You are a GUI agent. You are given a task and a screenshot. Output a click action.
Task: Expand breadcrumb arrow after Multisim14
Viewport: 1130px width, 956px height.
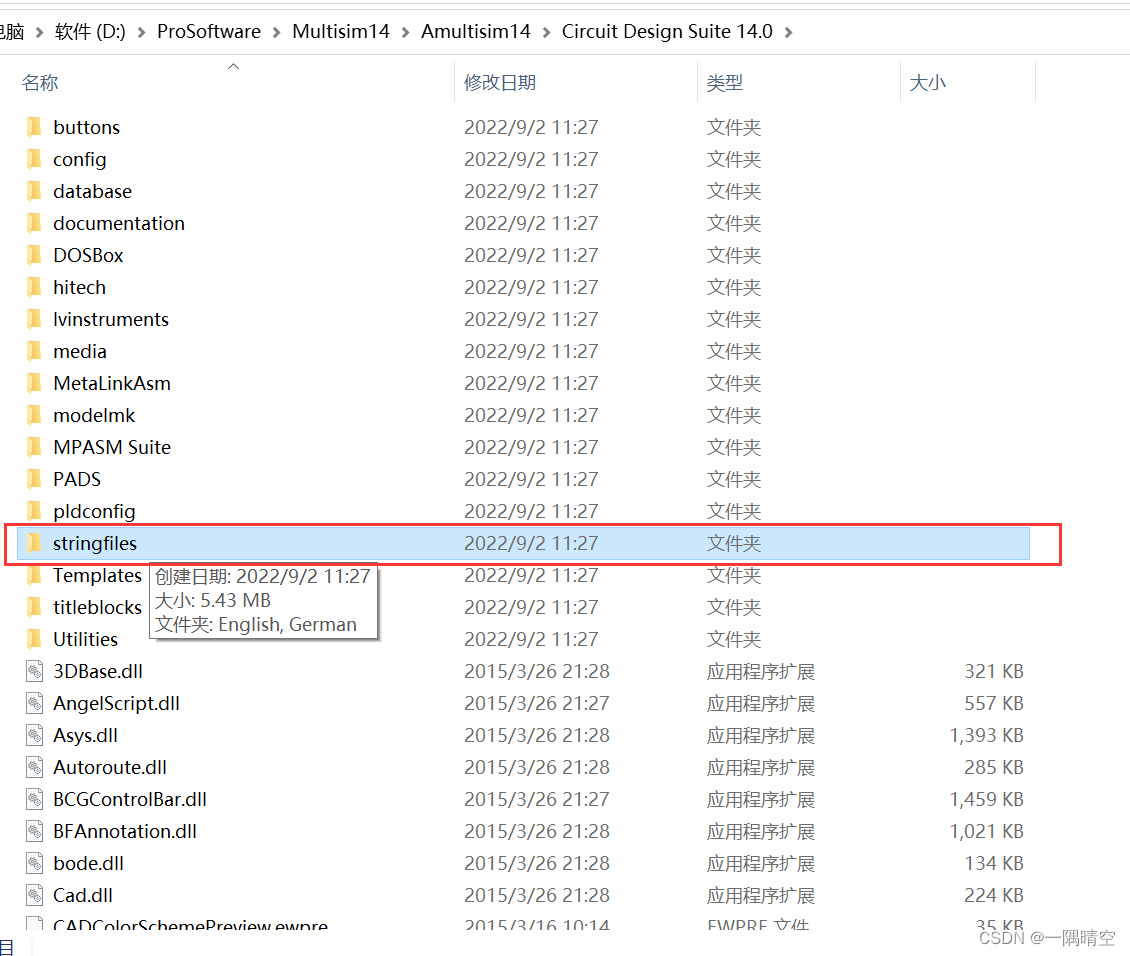coord(406,32)
